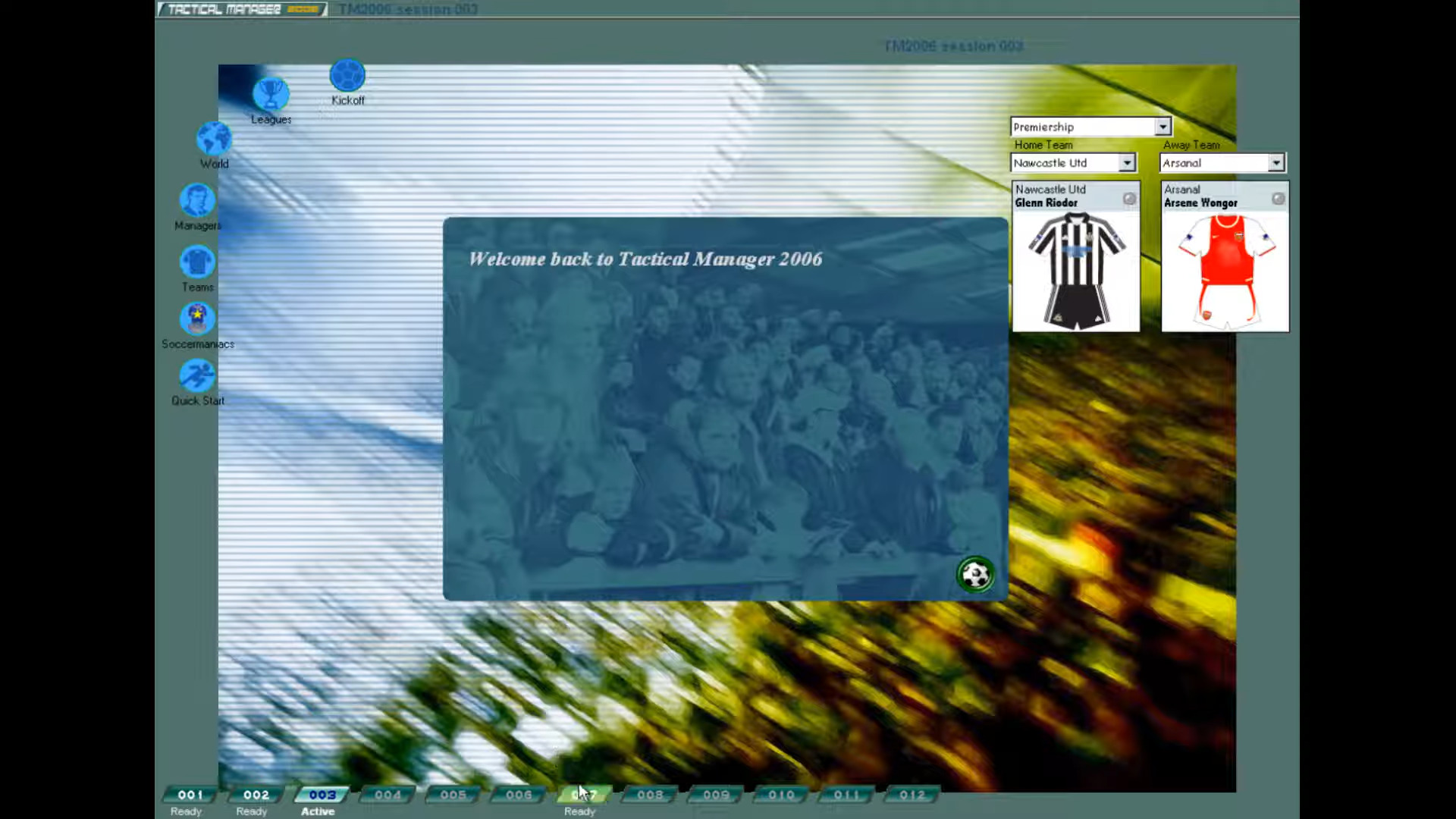
Task: Click the Arsenal red kit image
Action: coord(1226,271)
